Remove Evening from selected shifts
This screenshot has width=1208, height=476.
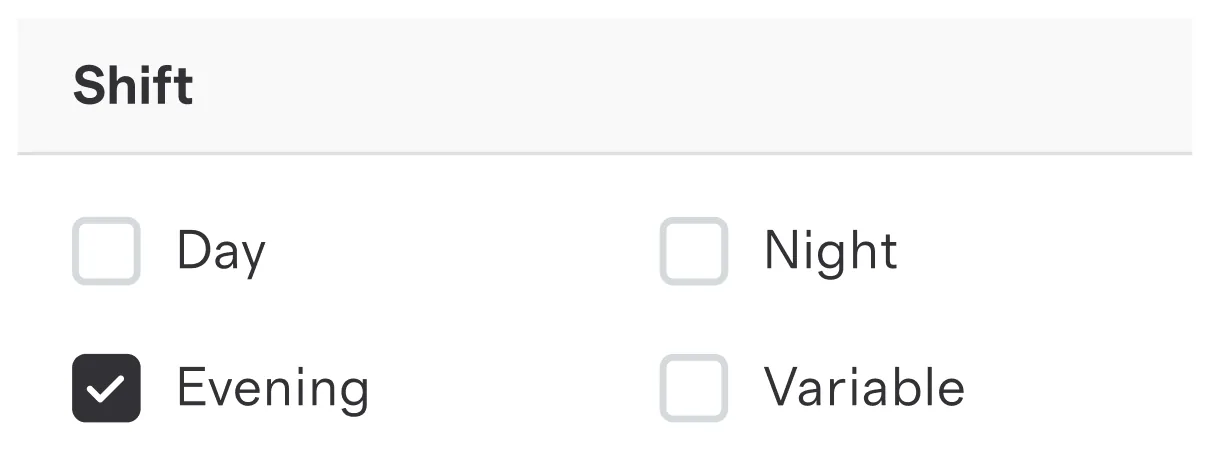(106, 388)
